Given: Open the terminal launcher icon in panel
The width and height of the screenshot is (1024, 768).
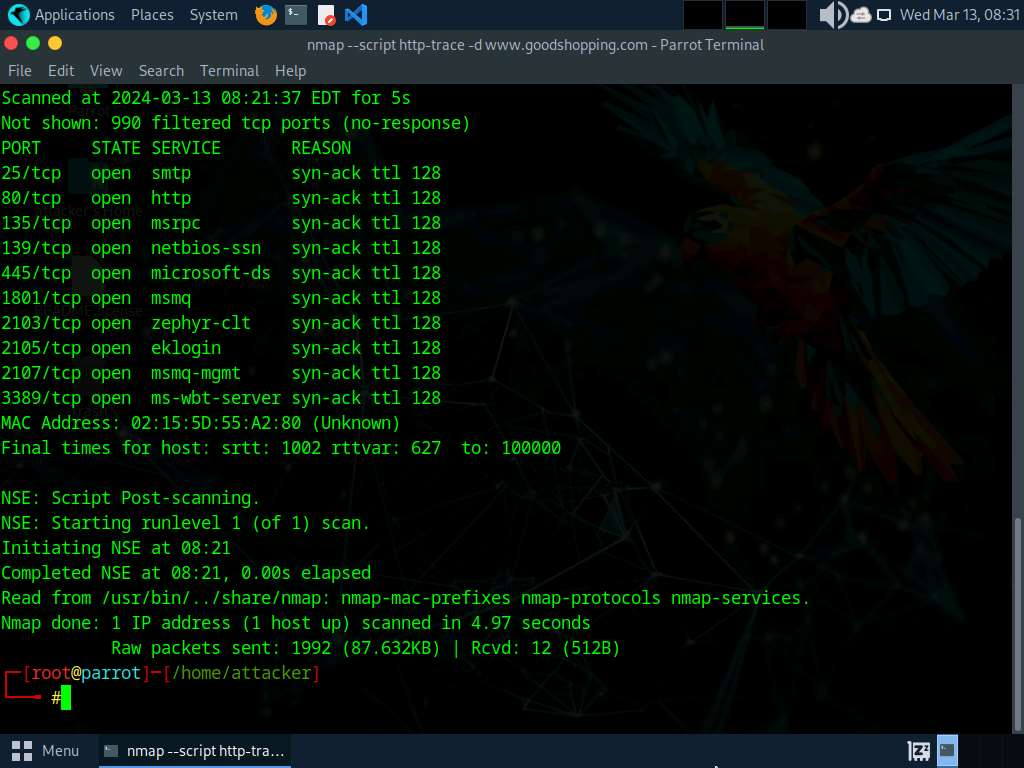Looking at the screenshot, I should click(x=295, y=15).
